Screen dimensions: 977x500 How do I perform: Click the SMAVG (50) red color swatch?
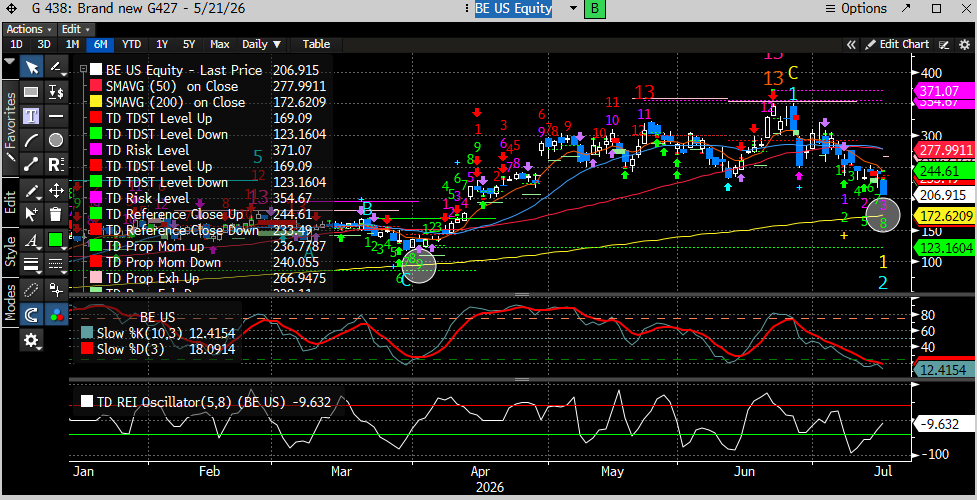pos(95,86)
